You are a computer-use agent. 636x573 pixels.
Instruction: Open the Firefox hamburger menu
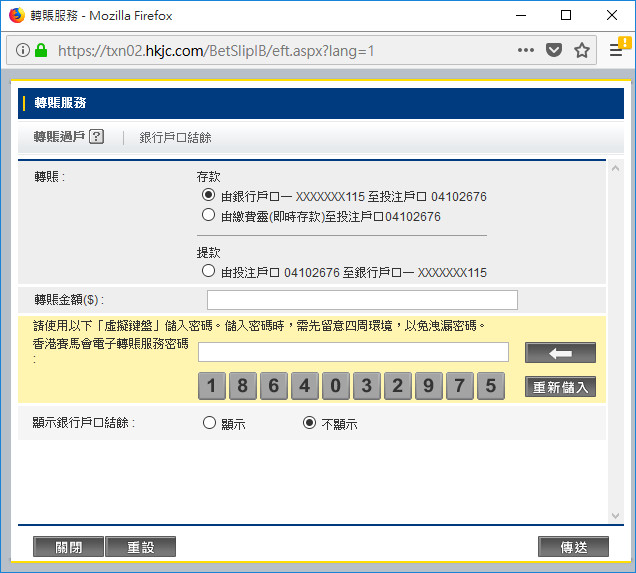click(616, 50)
